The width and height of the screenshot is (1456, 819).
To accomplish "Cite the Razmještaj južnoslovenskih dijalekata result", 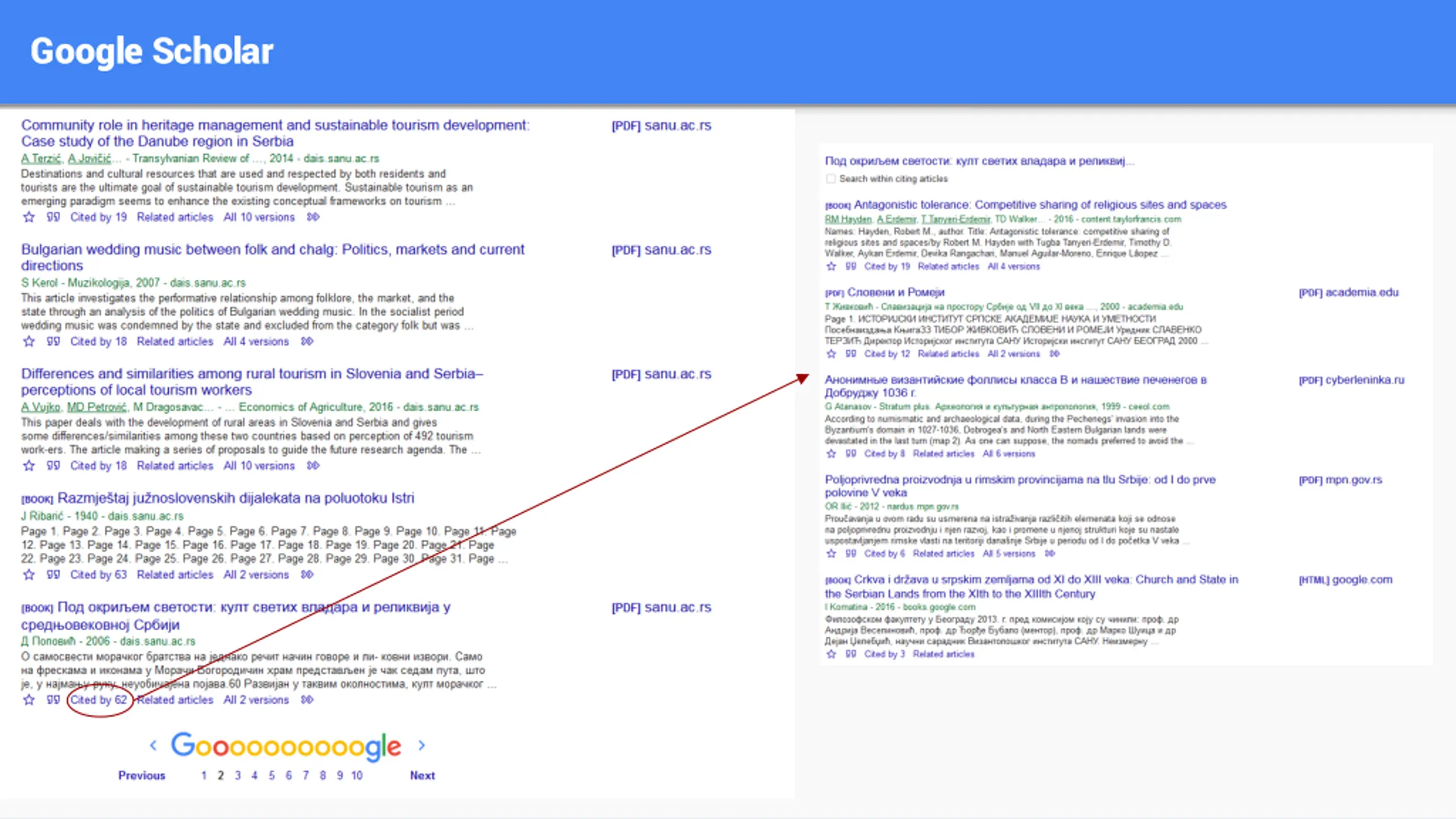I will point(53,575).
